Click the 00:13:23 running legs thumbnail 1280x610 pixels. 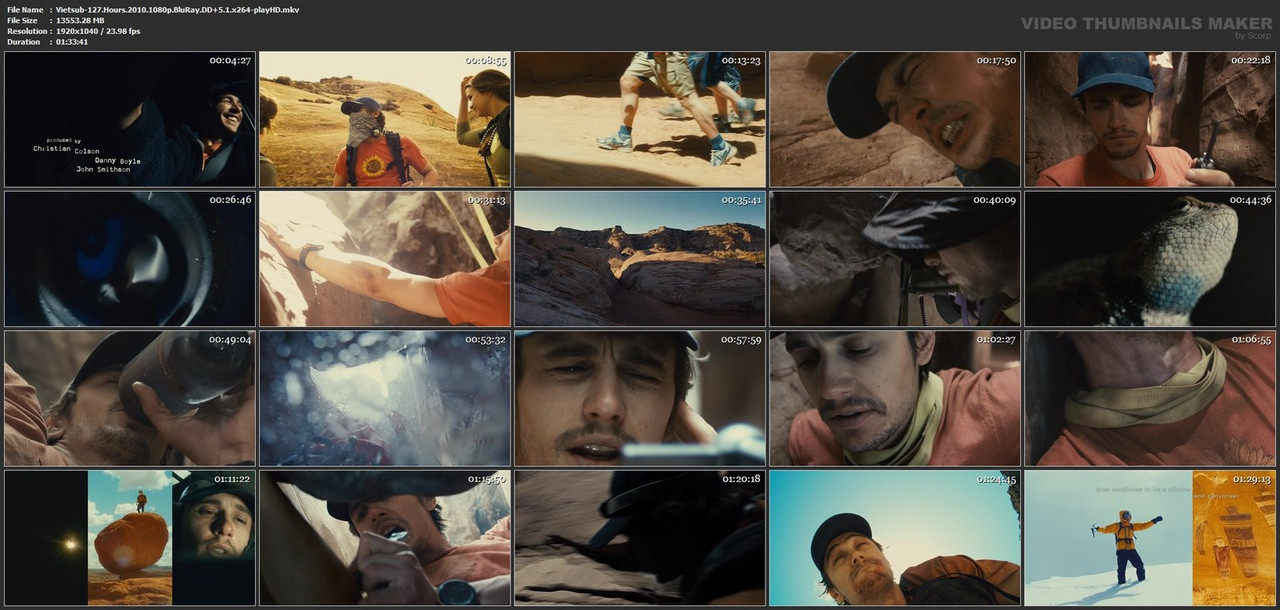(640, 119)
